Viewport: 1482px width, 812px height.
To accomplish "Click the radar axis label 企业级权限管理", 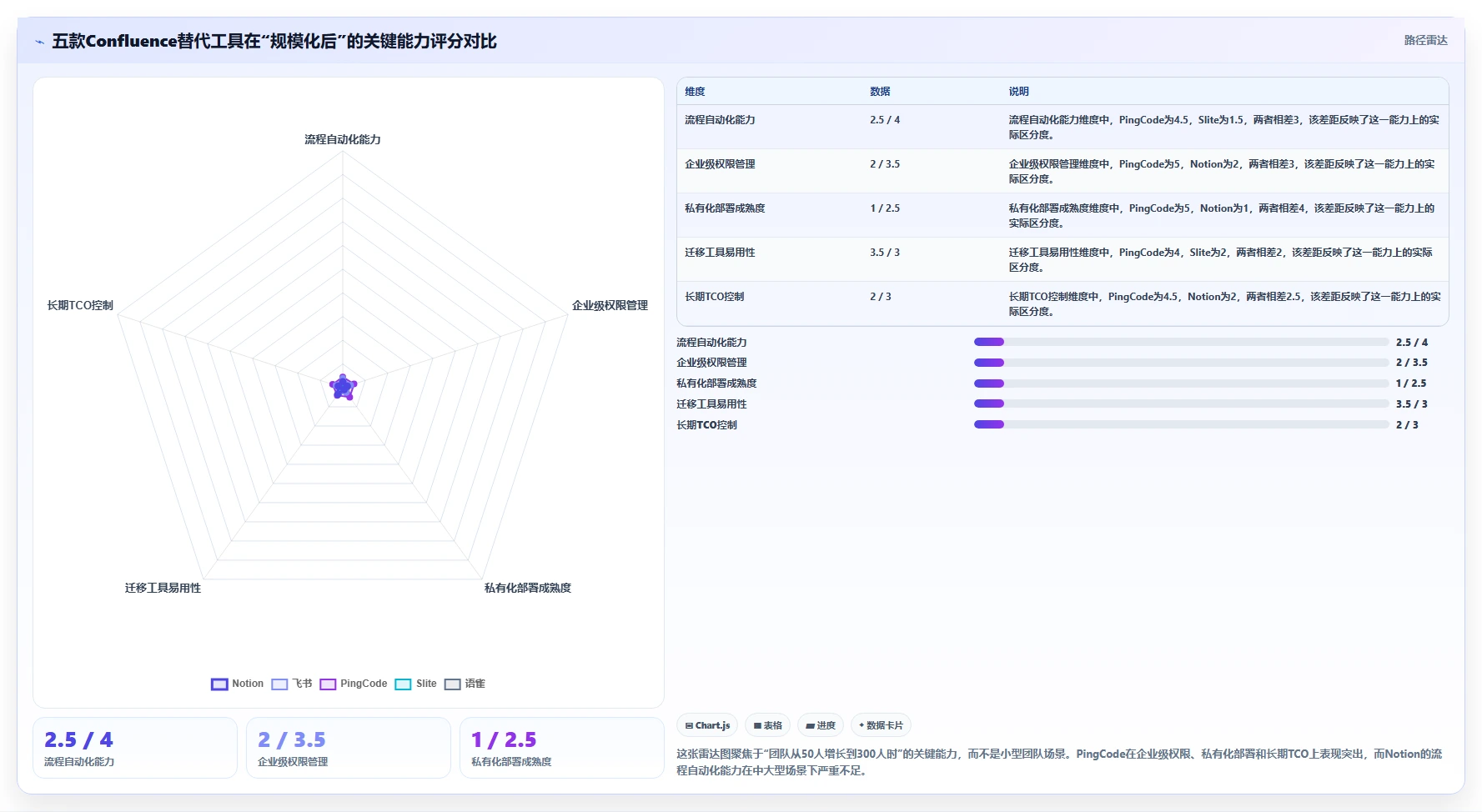I will pos(610,306).
